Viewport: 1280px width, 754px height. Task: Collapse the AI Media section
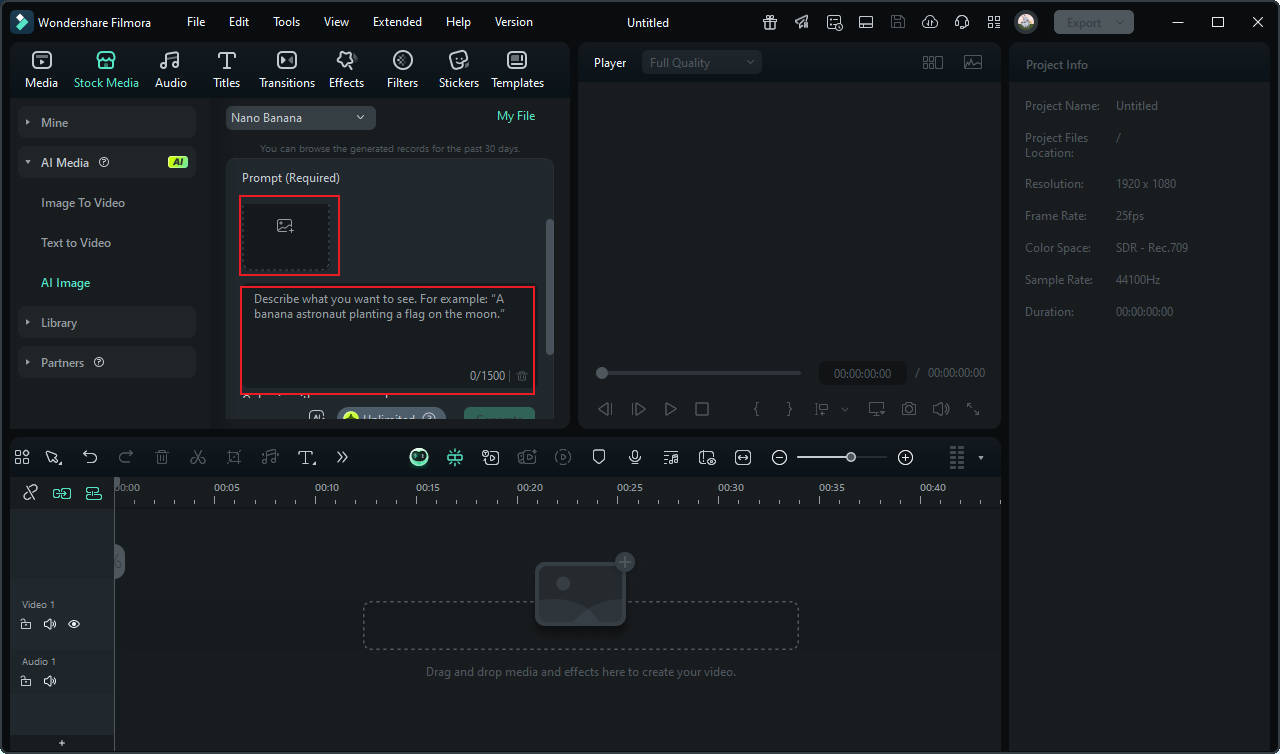[x=107, y=162]
